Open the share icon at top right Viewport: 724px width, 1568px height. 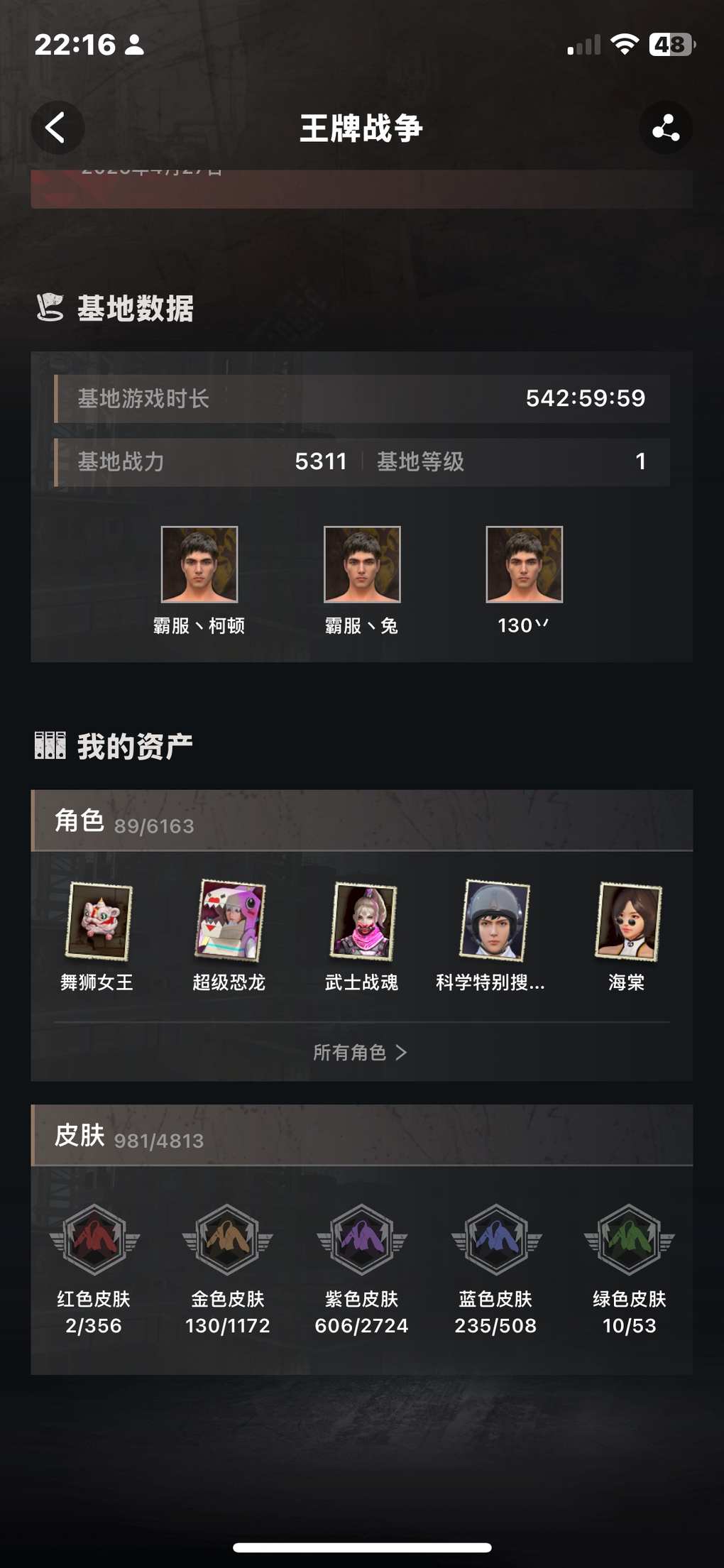(x=666, y=128)
